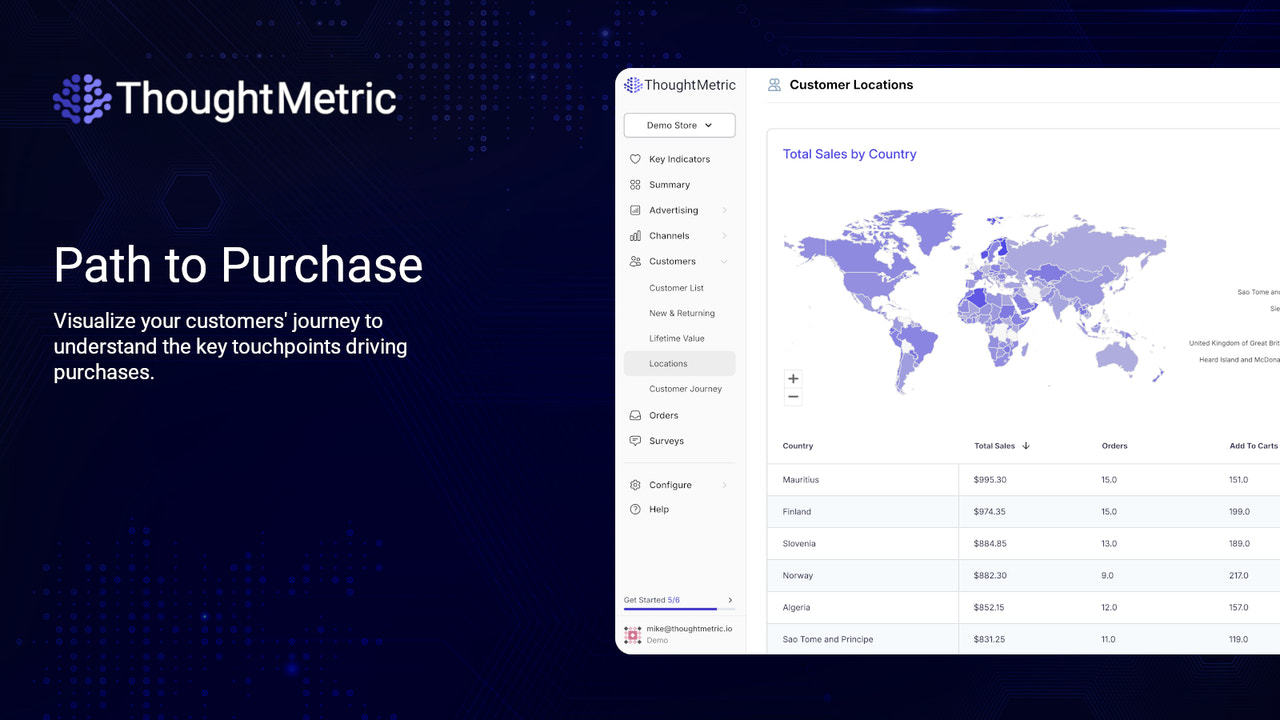
Task: Toggle sort order on Total Sales column
Action: 1026,446
